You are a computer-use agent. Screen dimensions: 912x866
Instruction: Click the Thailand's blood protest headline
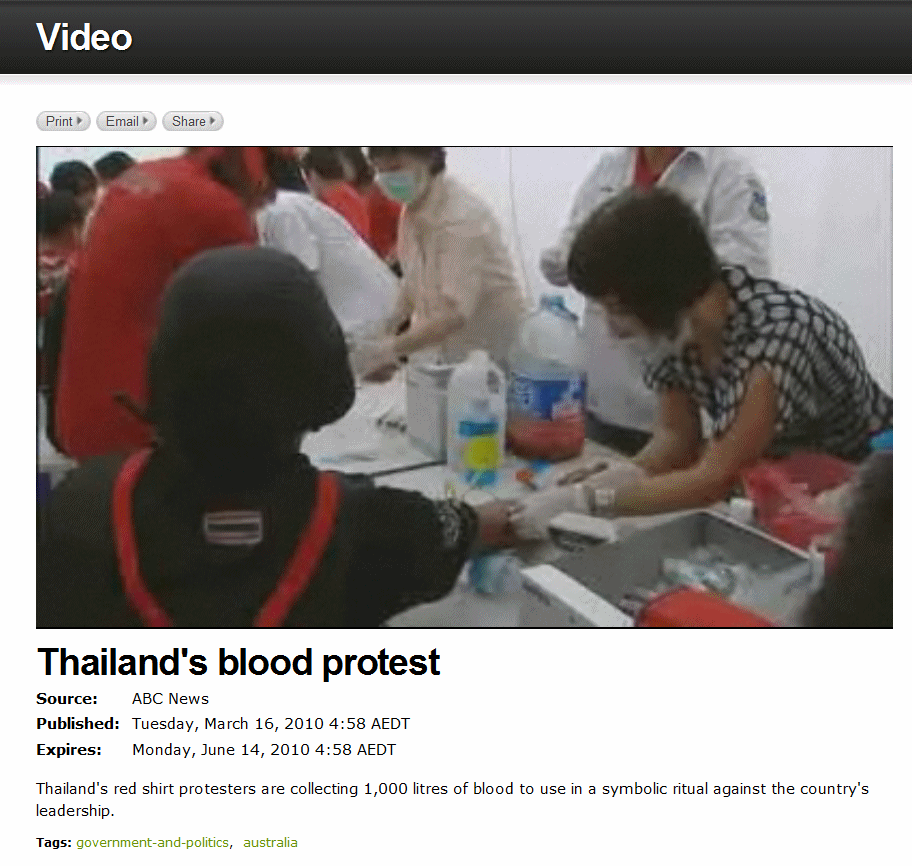click(238, 662)
